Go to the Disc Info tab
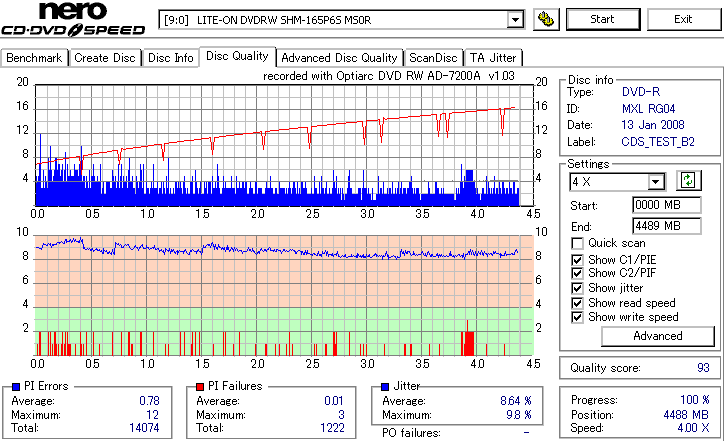724x441 pixels. [170, 58]
